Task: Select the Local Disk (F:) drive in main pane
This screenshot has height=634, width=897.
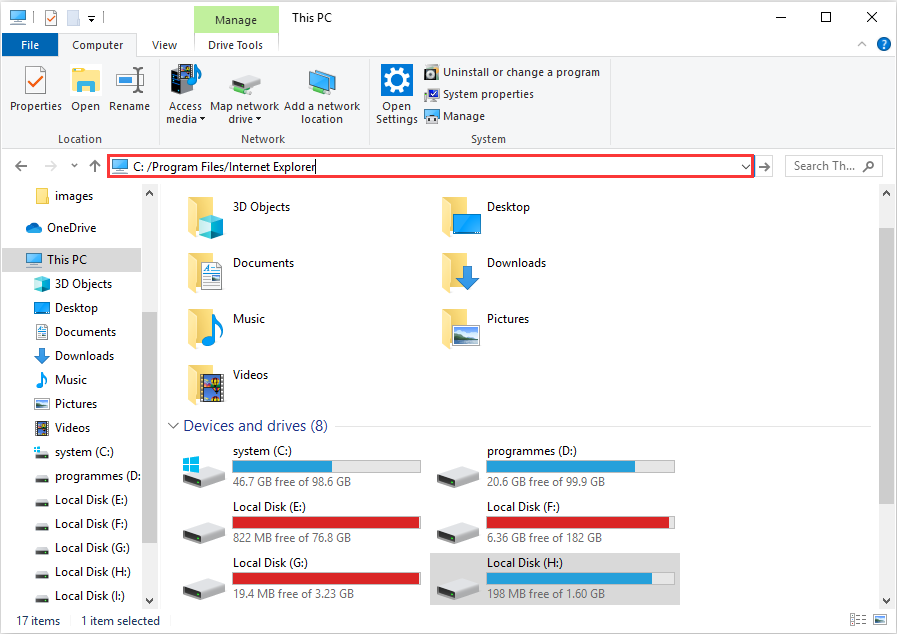Action: (555, 522)
